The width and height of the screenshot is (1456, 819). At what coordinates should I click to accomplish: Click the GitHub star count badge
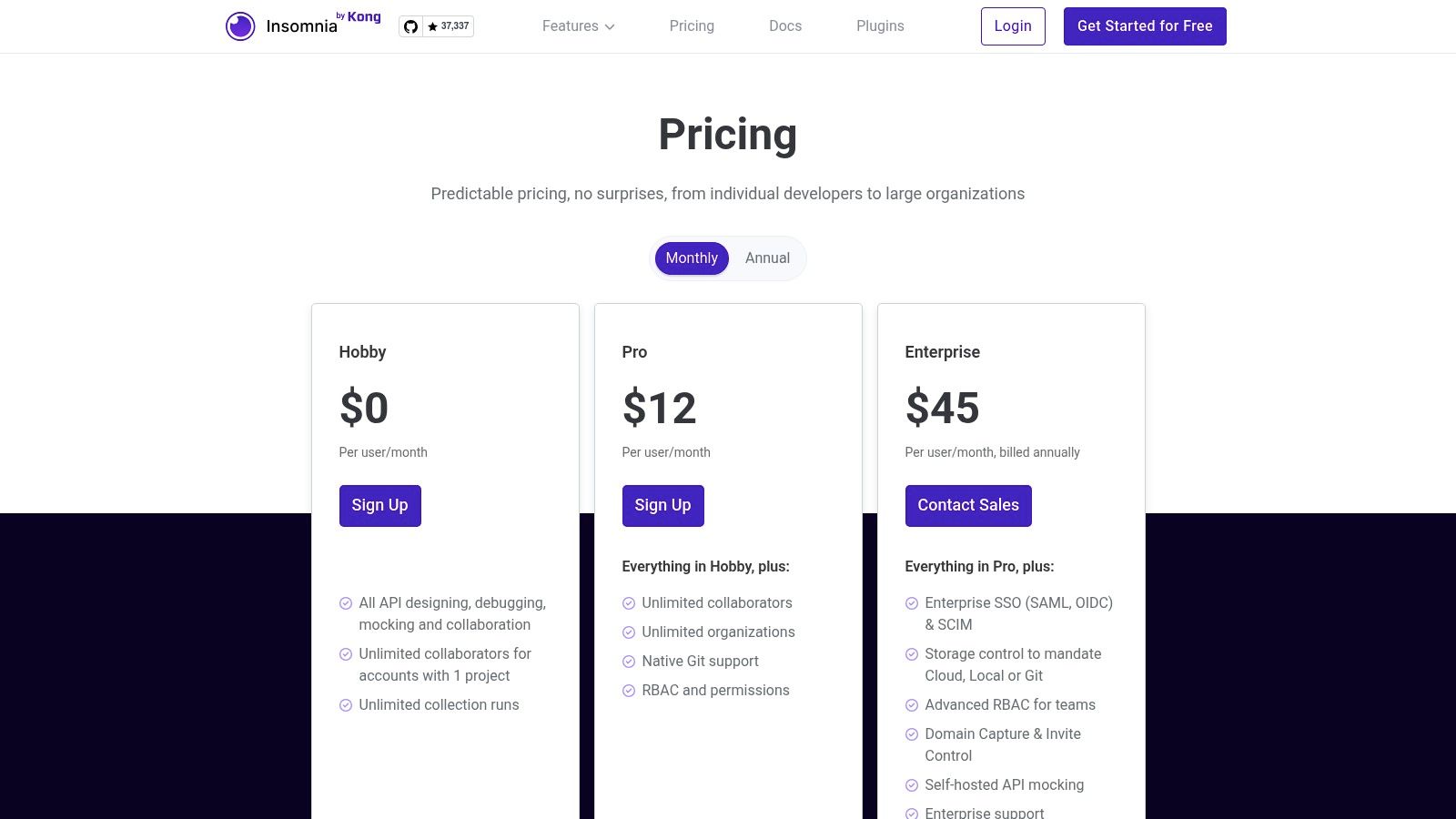449,26
